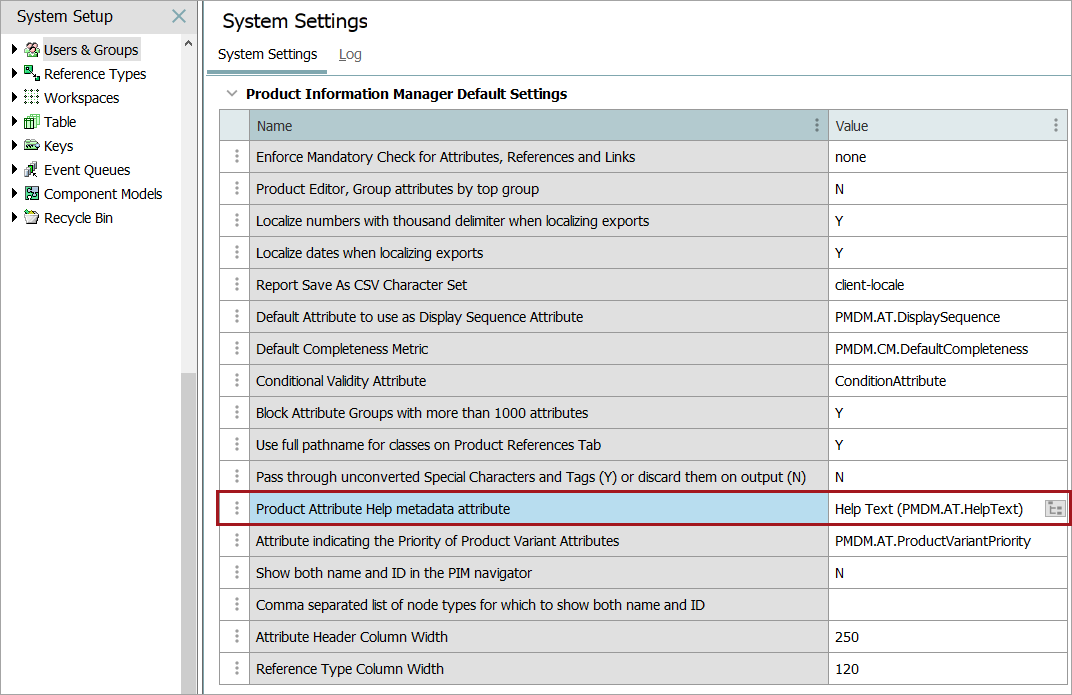Click the Reference Types icon in sidebar
Viewport: 1072px width, 695px height.
tap(32, 74)
